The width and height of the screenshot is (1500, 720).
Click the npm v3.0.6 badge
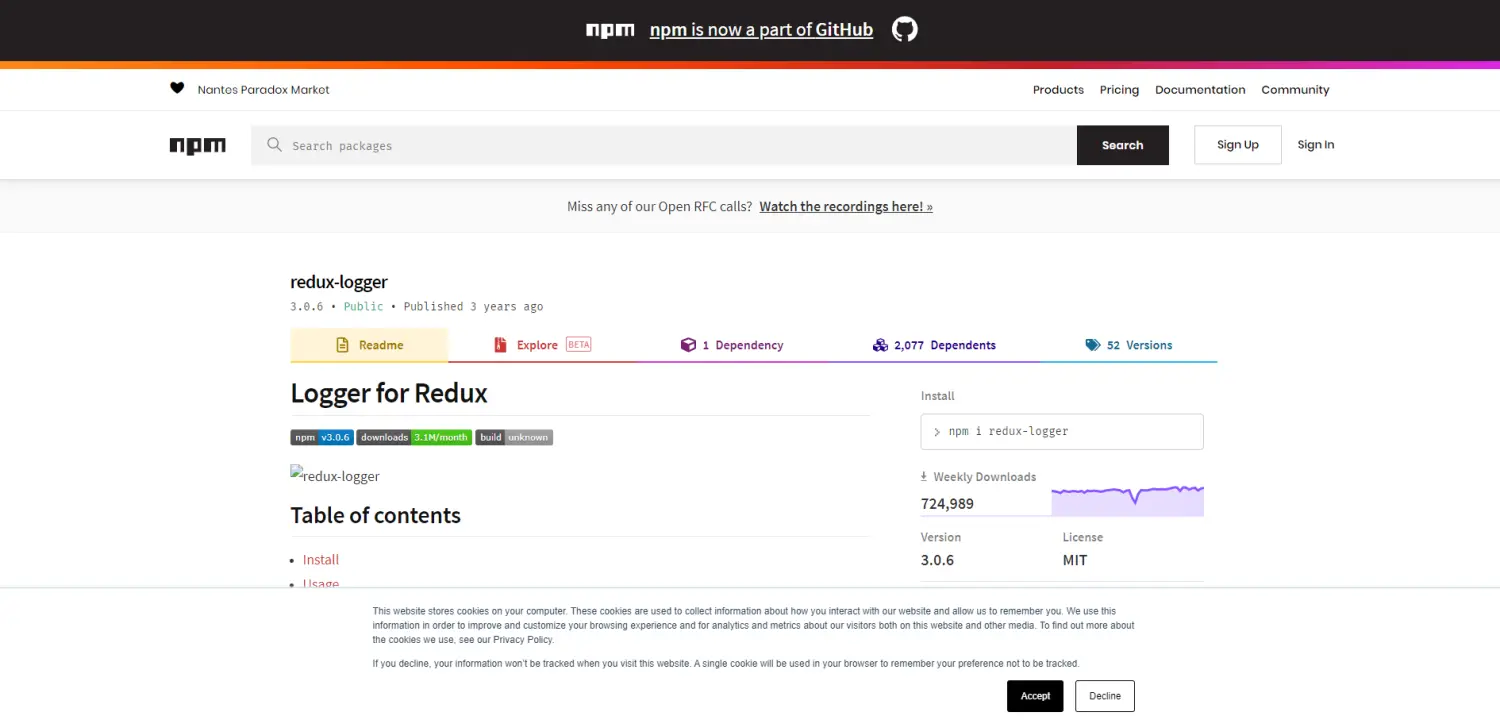pos(322,437)
